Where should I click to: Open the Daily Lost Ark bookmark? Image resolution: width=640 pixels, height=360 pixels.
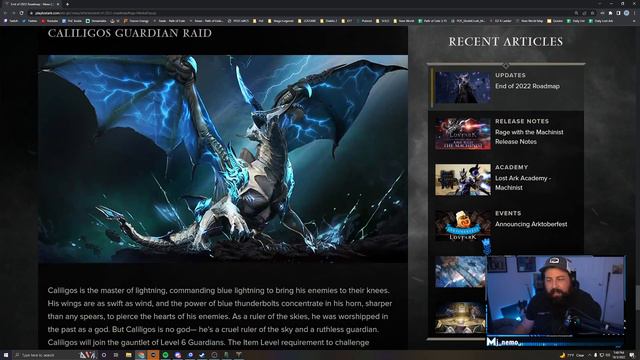(x=601, y=21)
